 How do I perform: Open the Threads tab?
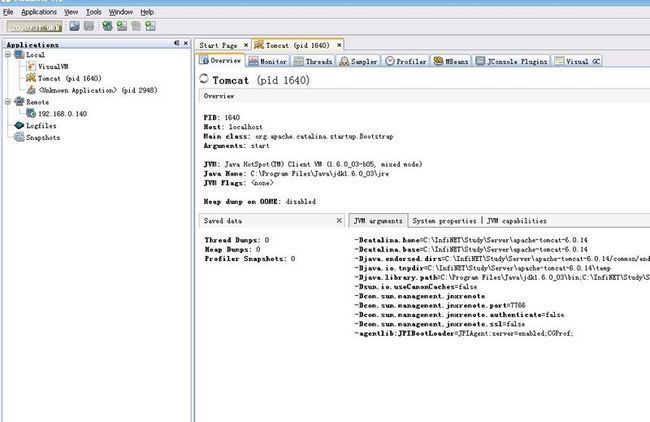click(x=313, y=61)
